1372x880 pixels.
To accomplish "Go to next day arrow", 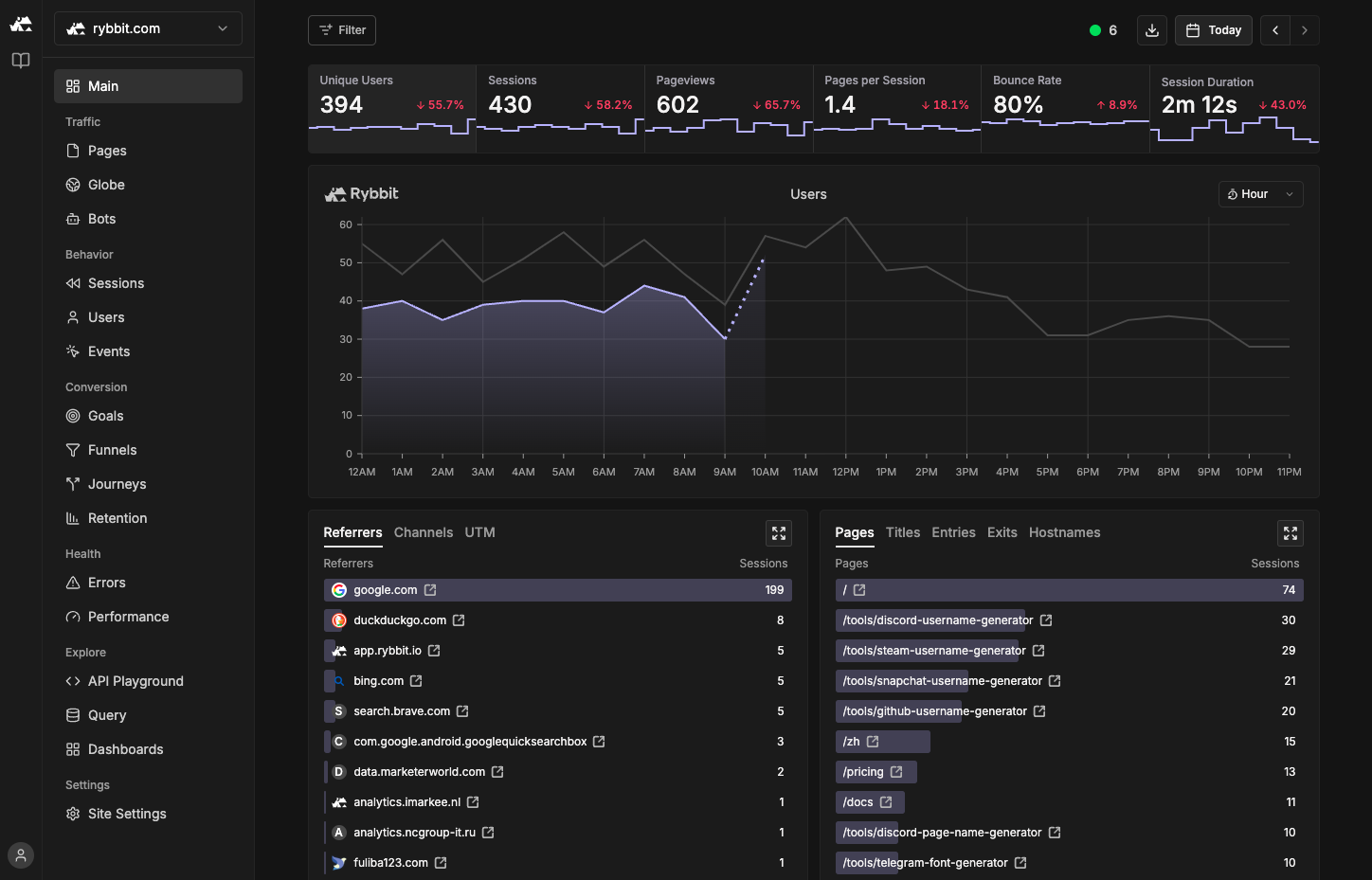I will point(1305,30).
